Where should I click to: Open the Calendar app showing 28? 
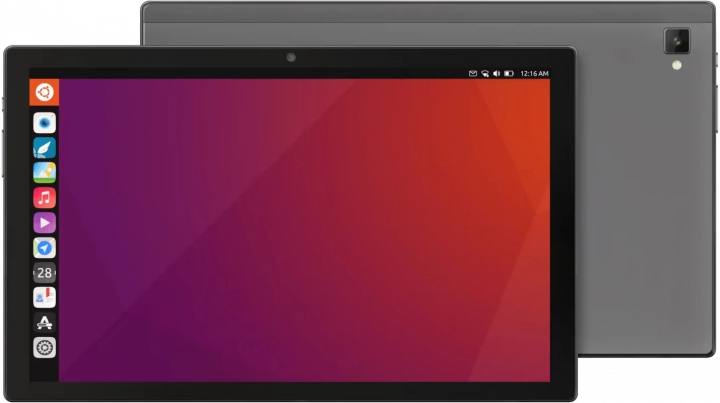pos(45,273)
